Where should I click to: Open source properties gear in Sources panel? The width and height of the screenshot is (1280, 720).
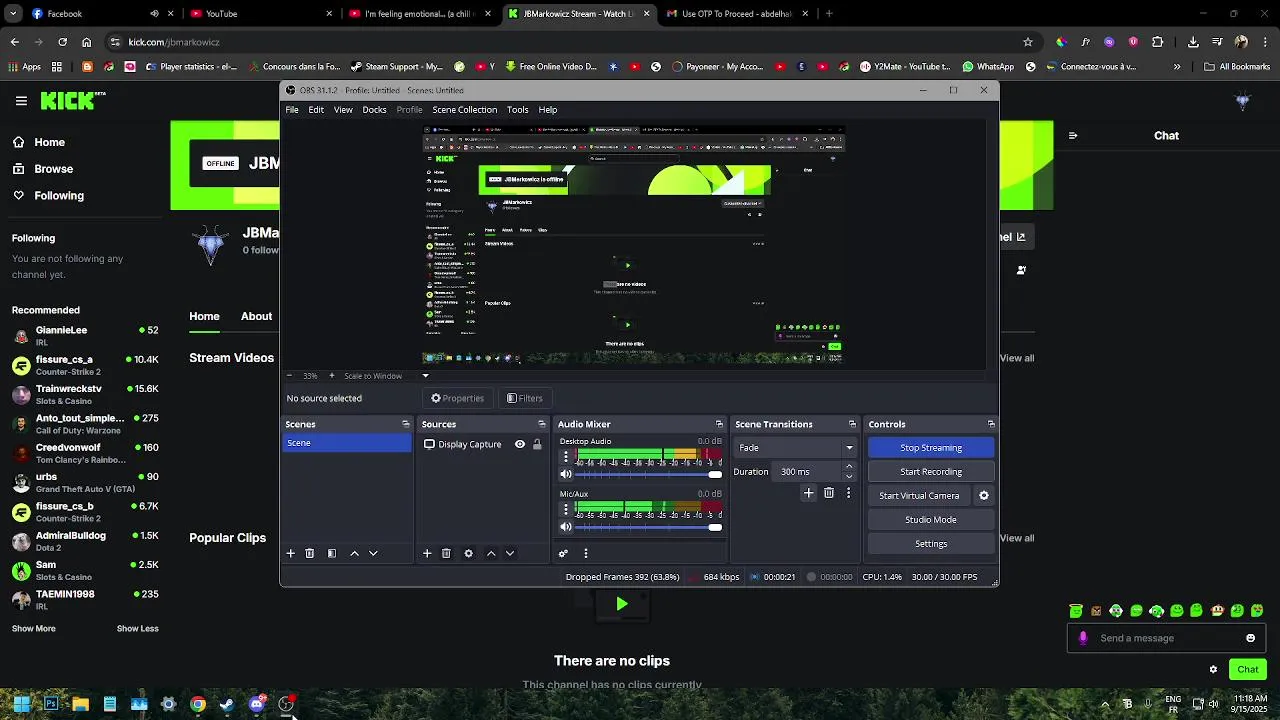point(468,553)
